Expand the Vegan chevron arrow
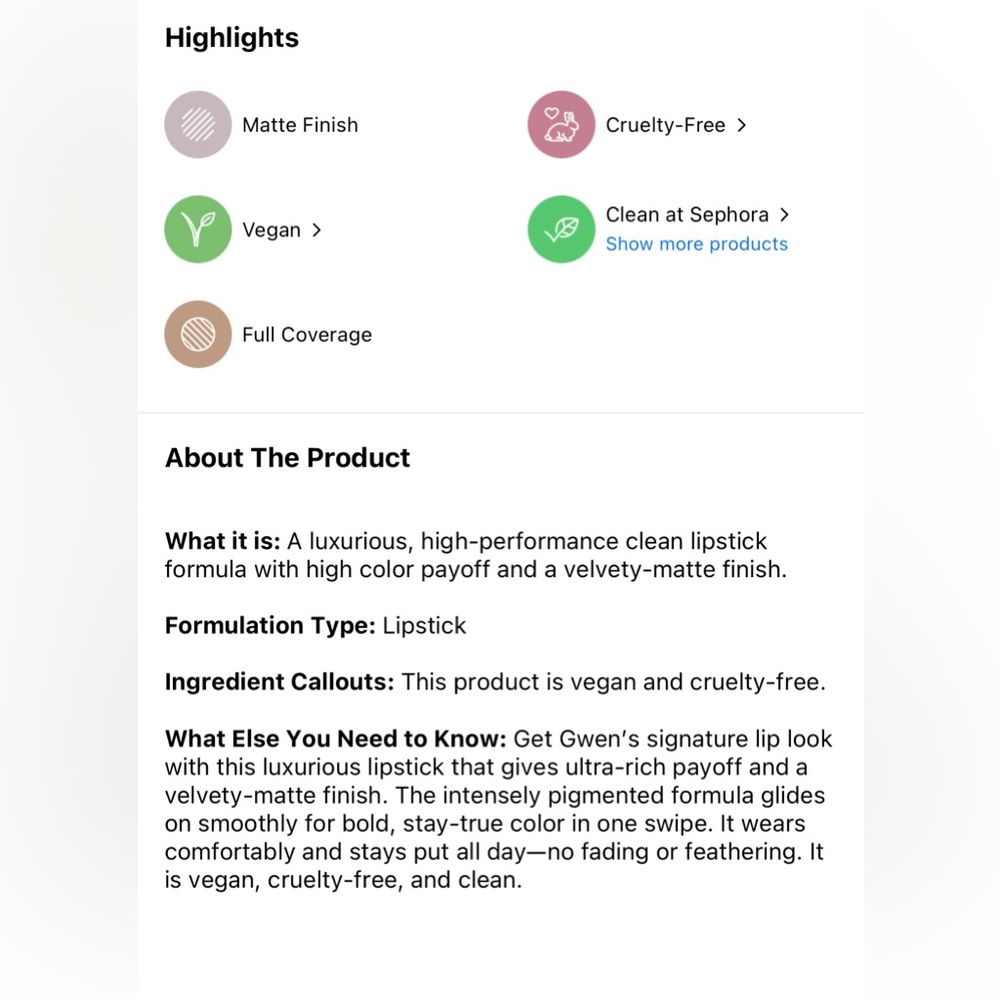 (316, 230)
